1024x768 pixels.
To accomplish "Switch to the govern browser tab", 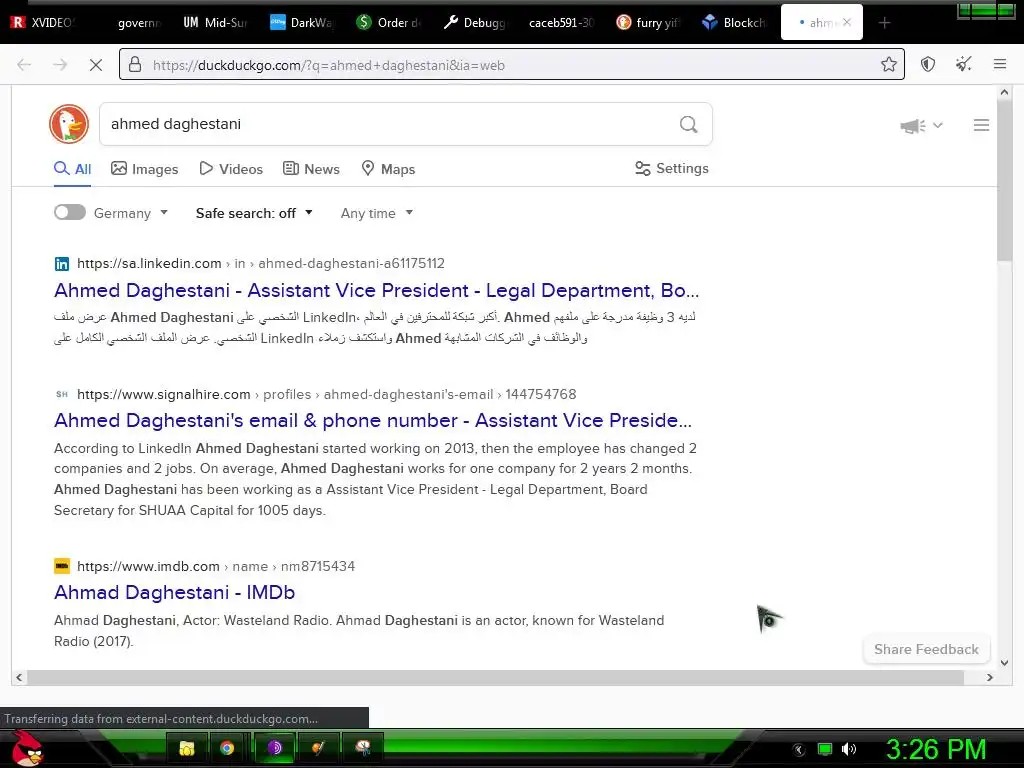I will (x=138, y=23).
